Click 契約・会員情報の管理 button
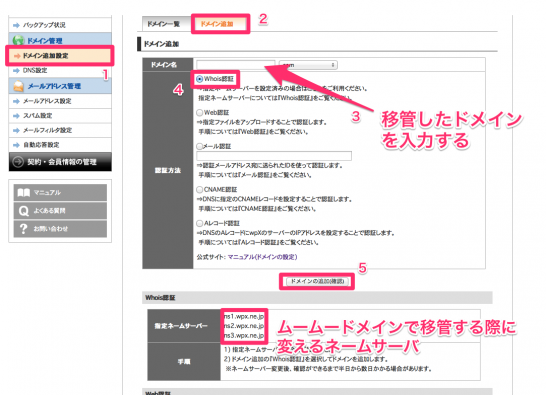 tap(60, 162)
